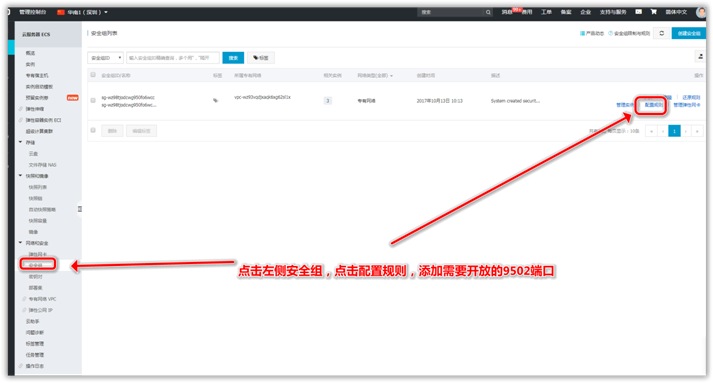
Task: Open the shopping cart icon in the header
Action: coord(653,12)
